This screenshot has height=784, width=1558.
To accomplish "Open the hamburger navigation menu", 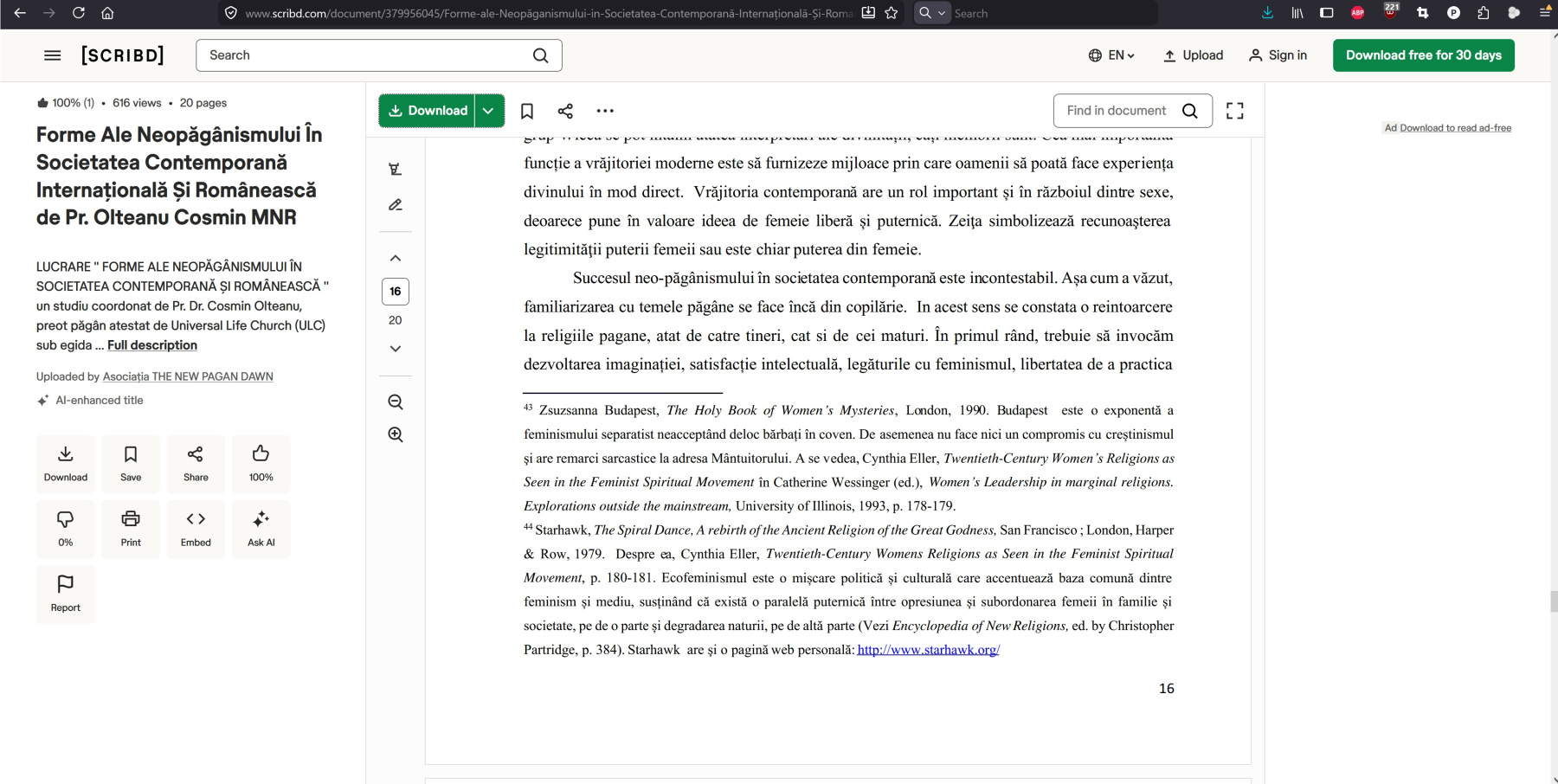I will point(52,55).
